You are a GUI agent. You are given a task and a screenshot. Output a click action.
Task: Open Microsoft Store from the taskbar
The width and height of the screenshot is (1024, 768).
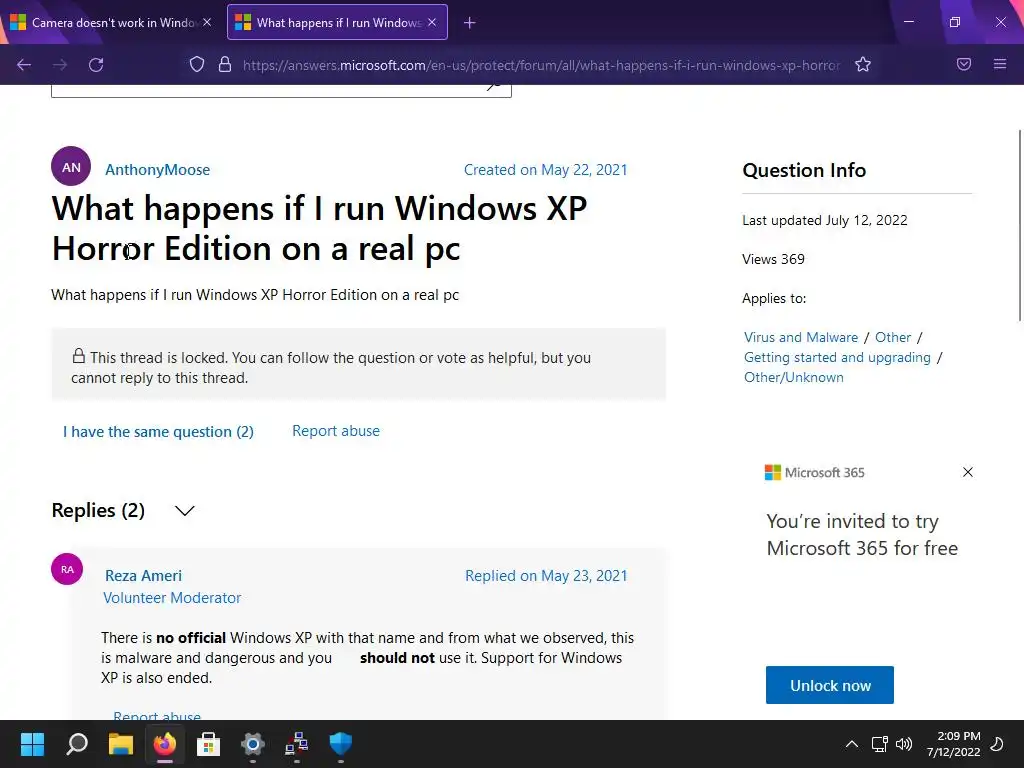coord(208,744)
